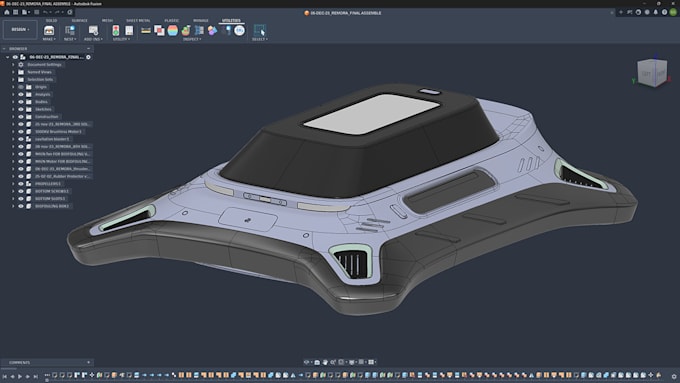The image size is (680, 383).
Task: Click the Home icon in quick access bar
Action: point(7,12)
